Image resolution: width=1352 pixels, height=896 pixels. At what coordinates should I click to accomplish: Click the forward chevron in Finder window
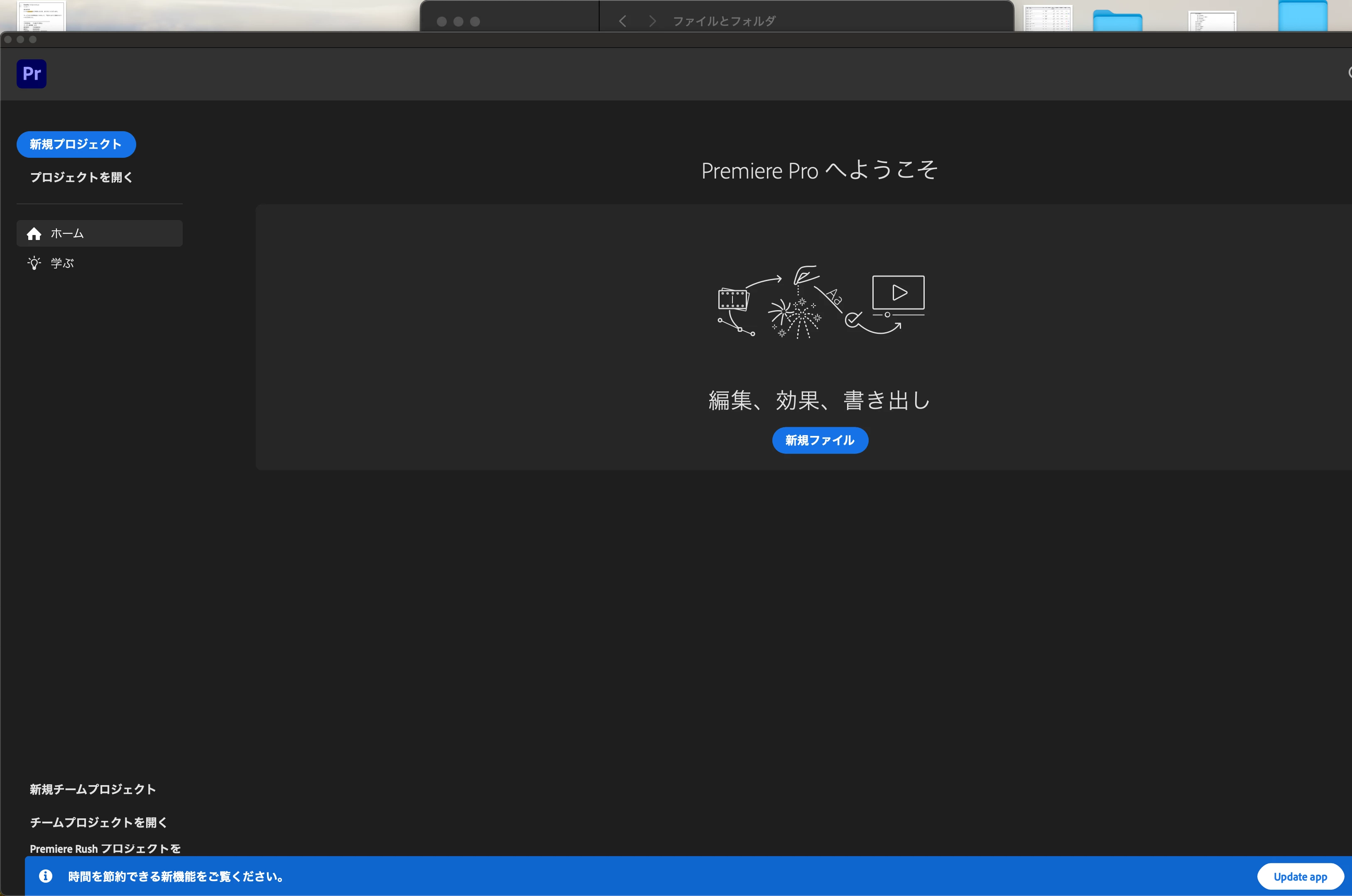(x=652, y=21)
